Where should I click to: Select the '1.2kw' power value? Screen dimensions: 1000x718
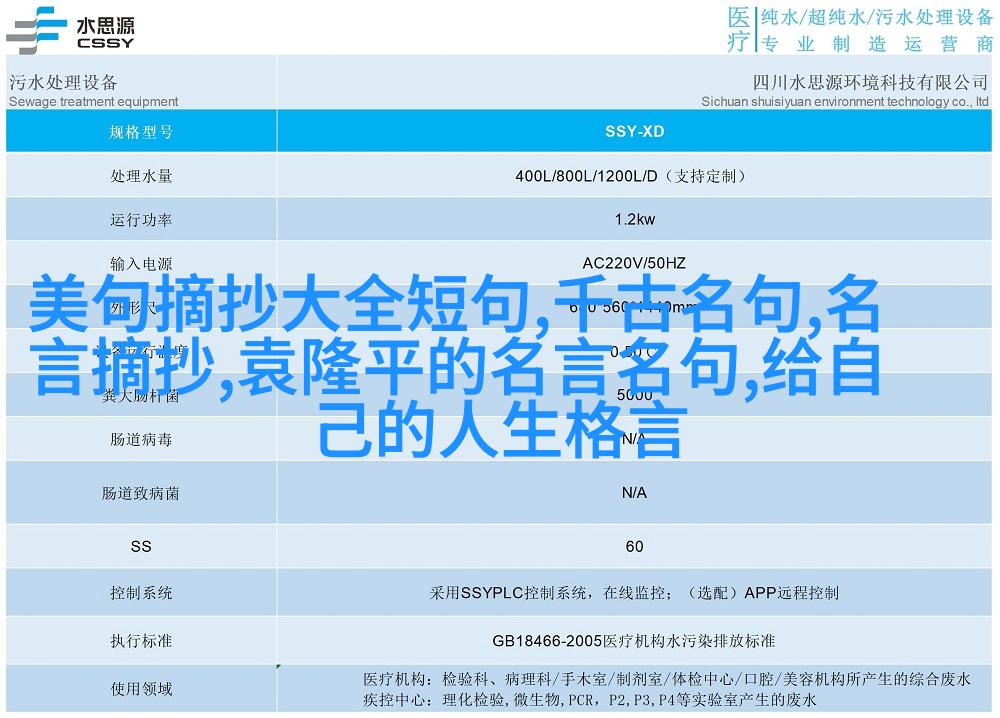(635, 219)
